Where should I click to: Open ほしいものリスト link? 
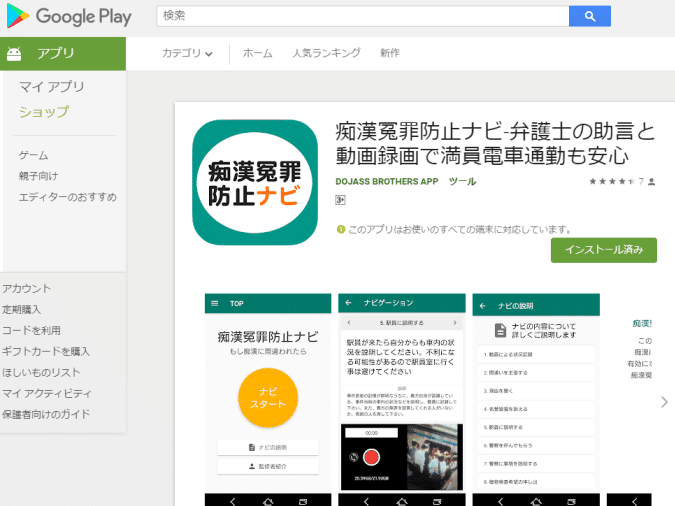(41, 372)
